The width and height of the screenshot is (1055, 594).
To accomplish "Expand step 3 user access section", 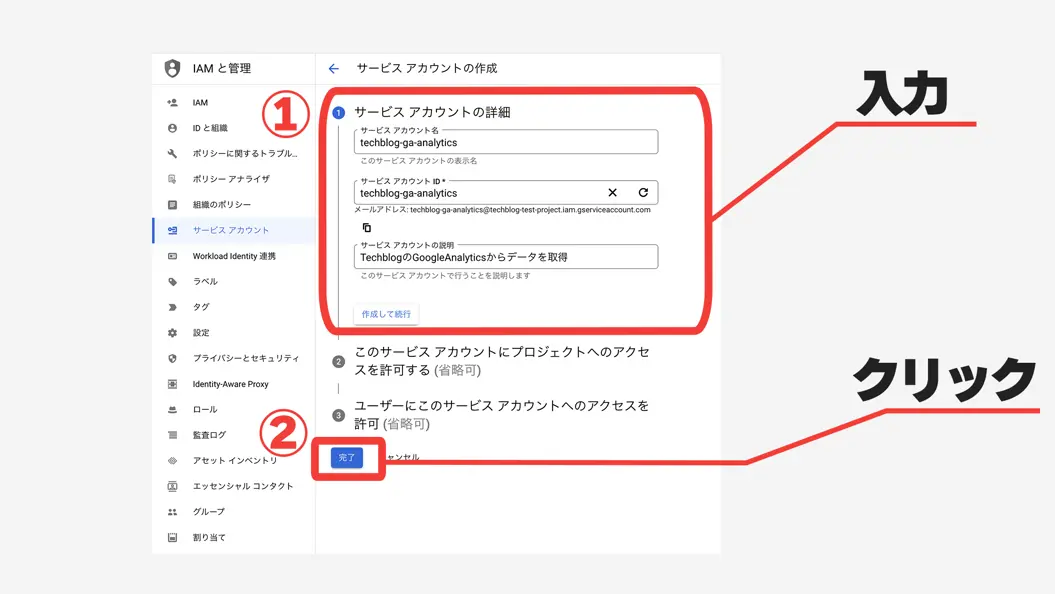I will [502, 415].
